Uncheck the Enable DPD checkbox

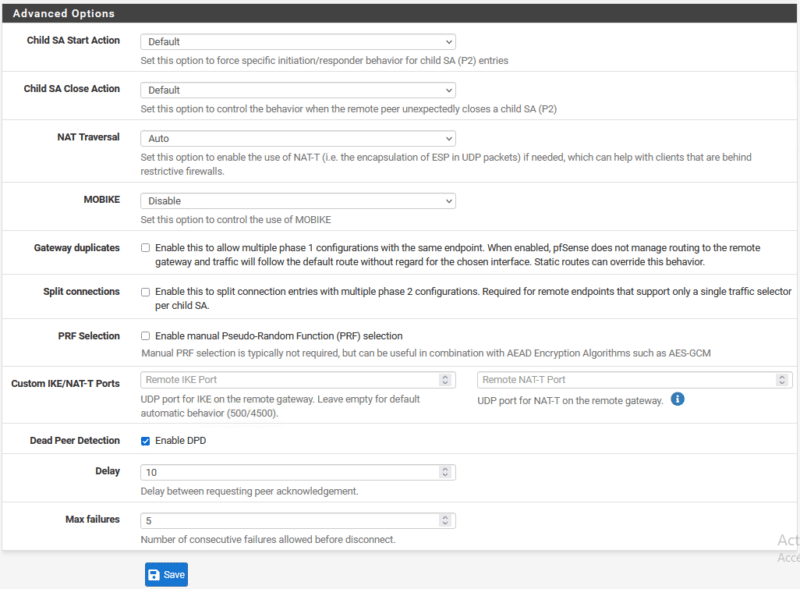coord(146,441)
